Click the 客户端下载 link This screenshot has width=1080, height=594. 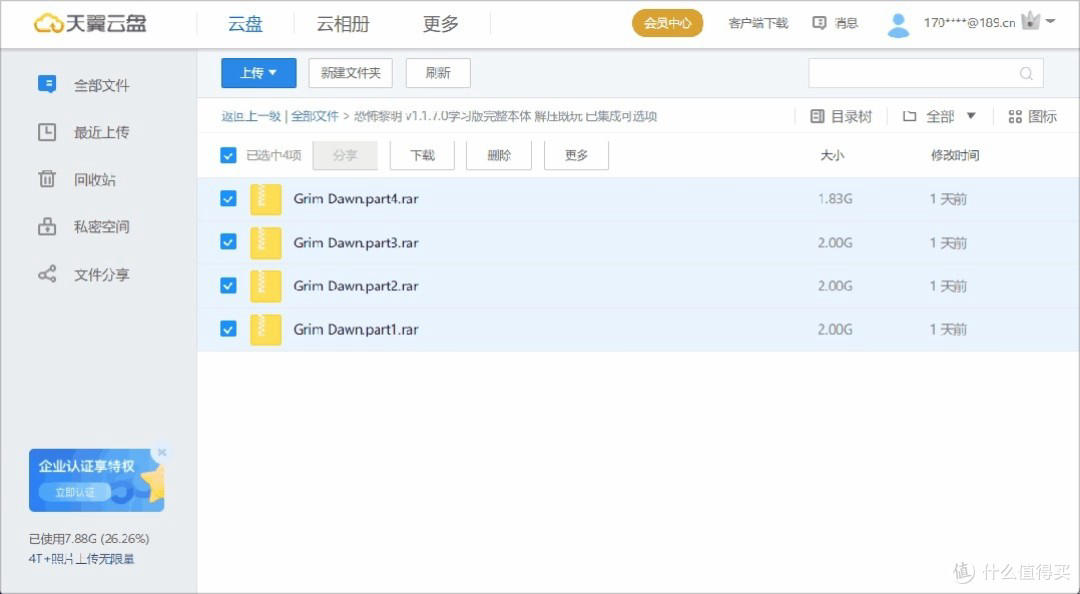[x=758, y=23]
